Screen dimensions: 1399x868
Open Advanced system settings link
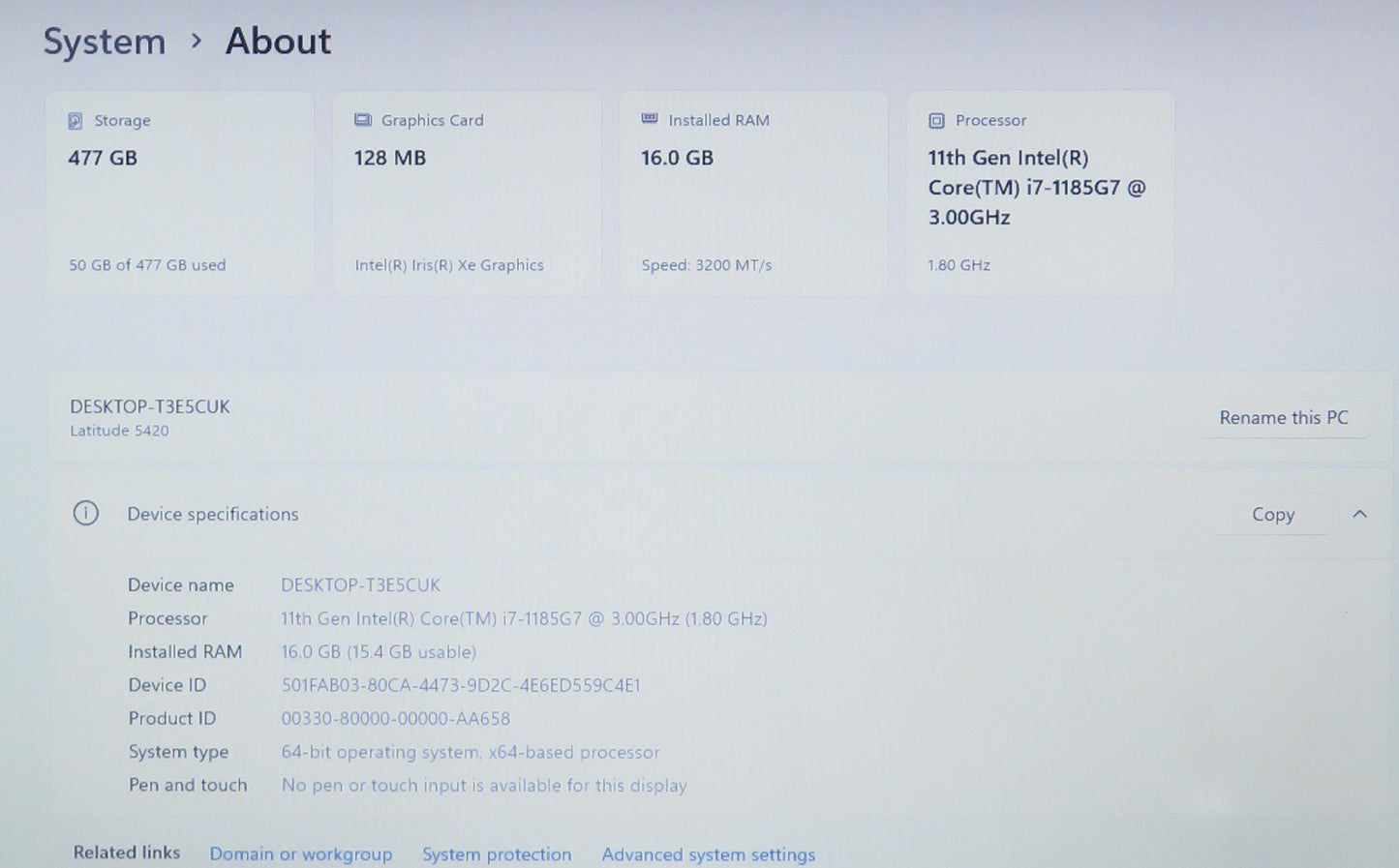708,853
